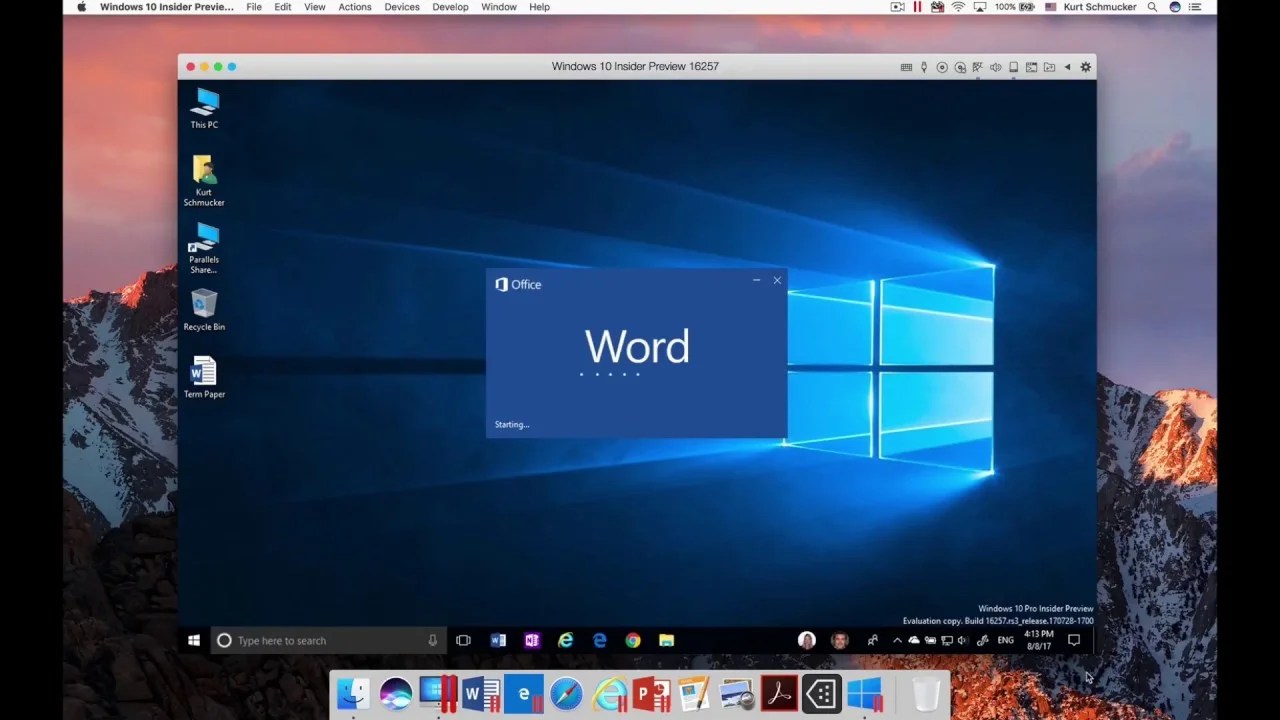Open the Devices menu in the menu bar
The width and height of the screenshot is (1280, 720).
click(401, 7)
